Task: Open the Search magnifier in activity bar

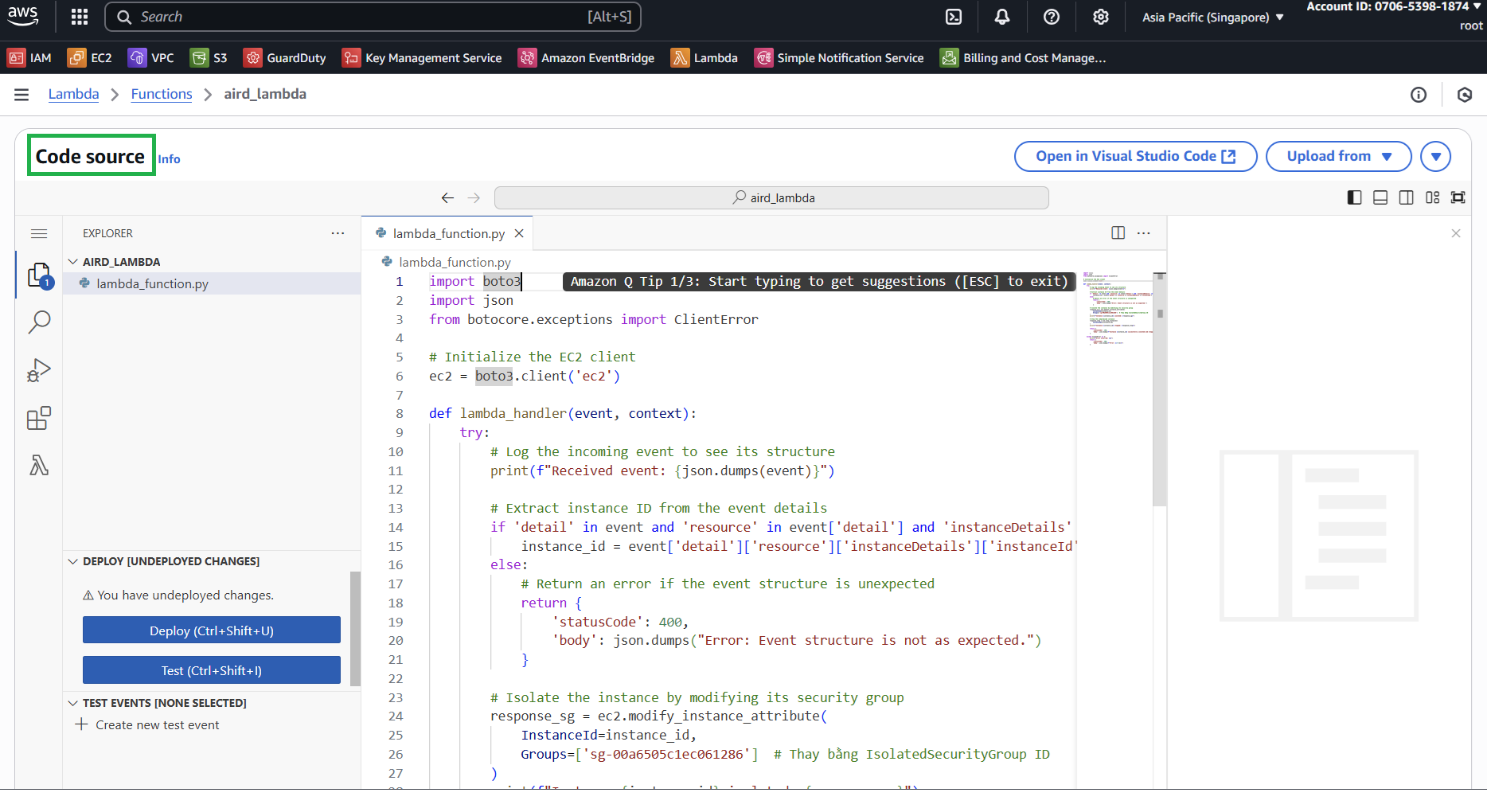Action: tap(39, 322)
